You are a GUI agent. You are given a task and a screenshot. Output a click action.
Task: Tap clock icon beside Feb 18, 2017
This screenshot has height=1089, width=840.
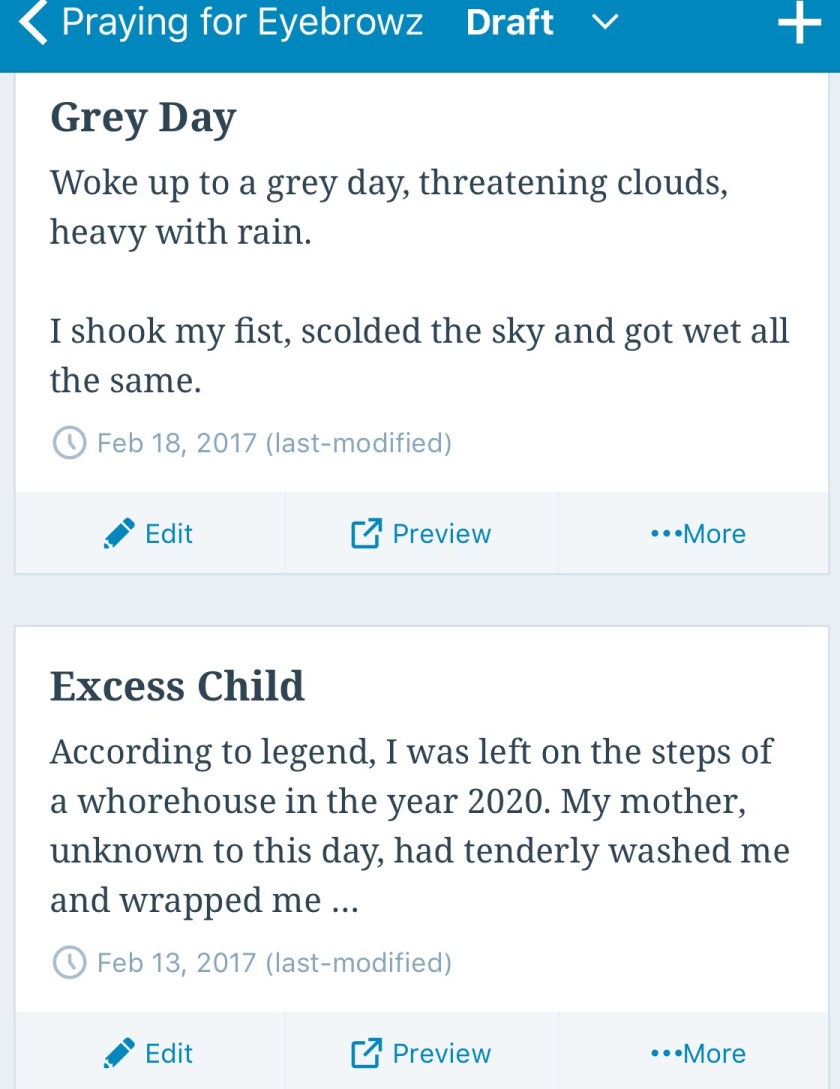[x=68, y=443]
